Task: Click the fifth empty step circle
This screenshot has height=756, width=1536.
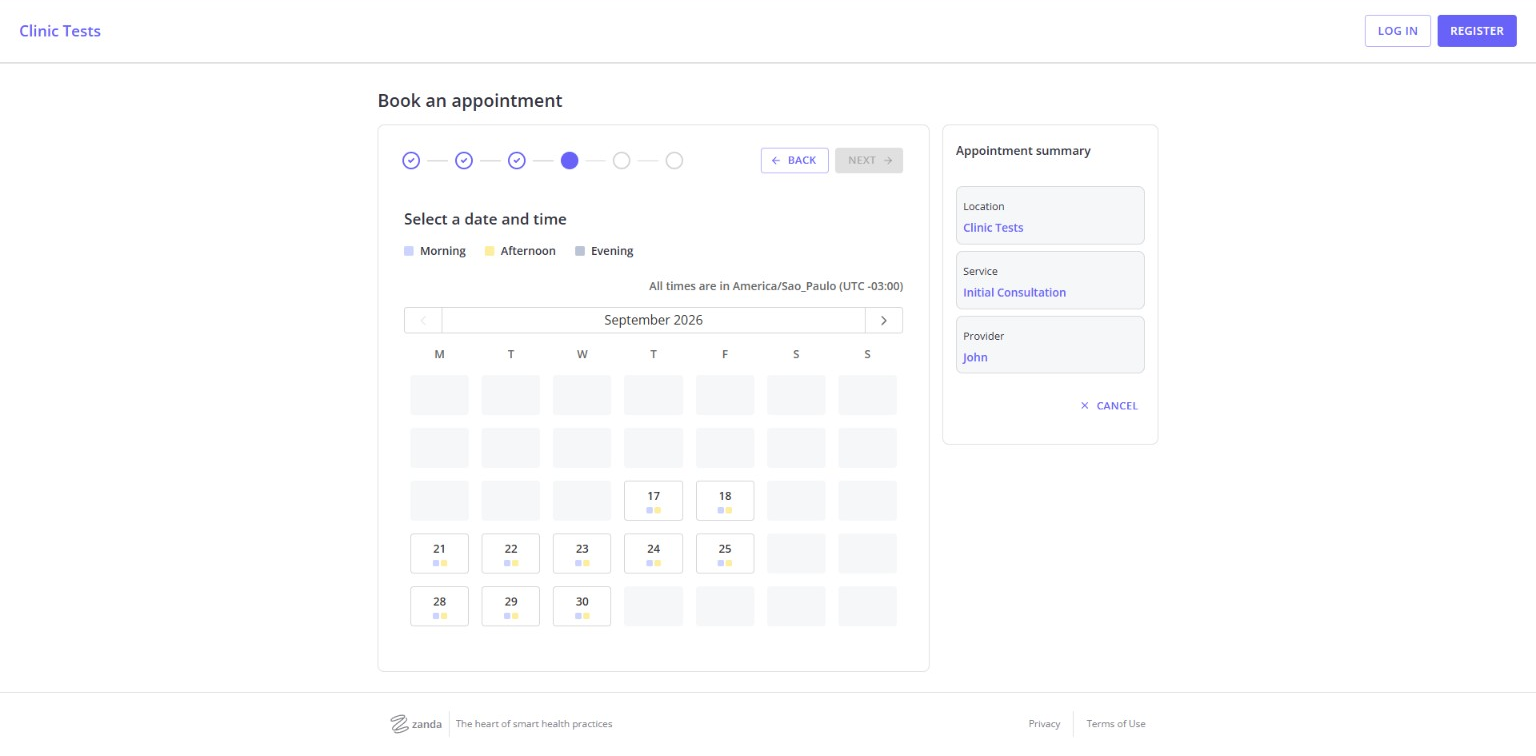Action: point(622,160)
